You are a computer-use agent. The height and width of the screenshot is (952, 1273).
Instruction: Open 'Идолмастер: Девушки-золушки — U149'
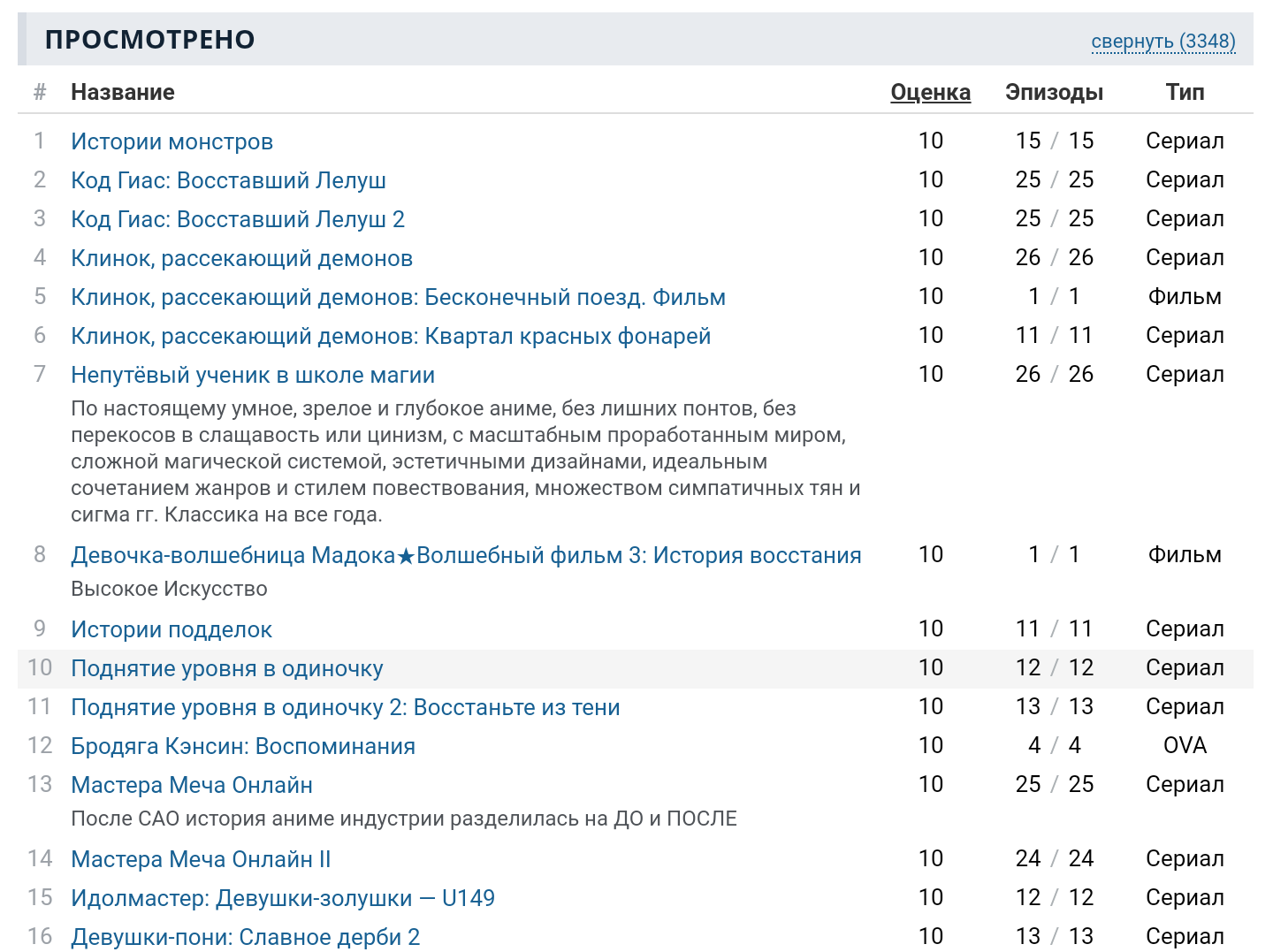click(283, 898)
